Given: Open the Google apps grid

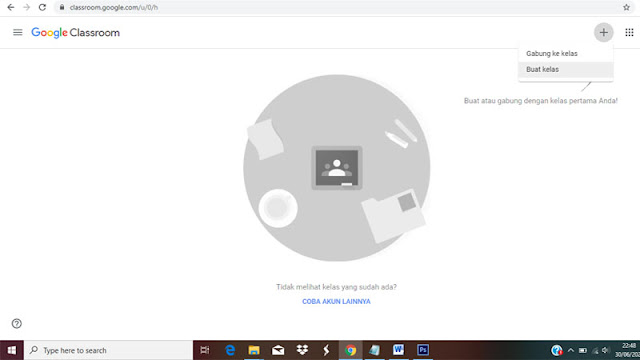Looking at the screenshot, I should 629,32.
